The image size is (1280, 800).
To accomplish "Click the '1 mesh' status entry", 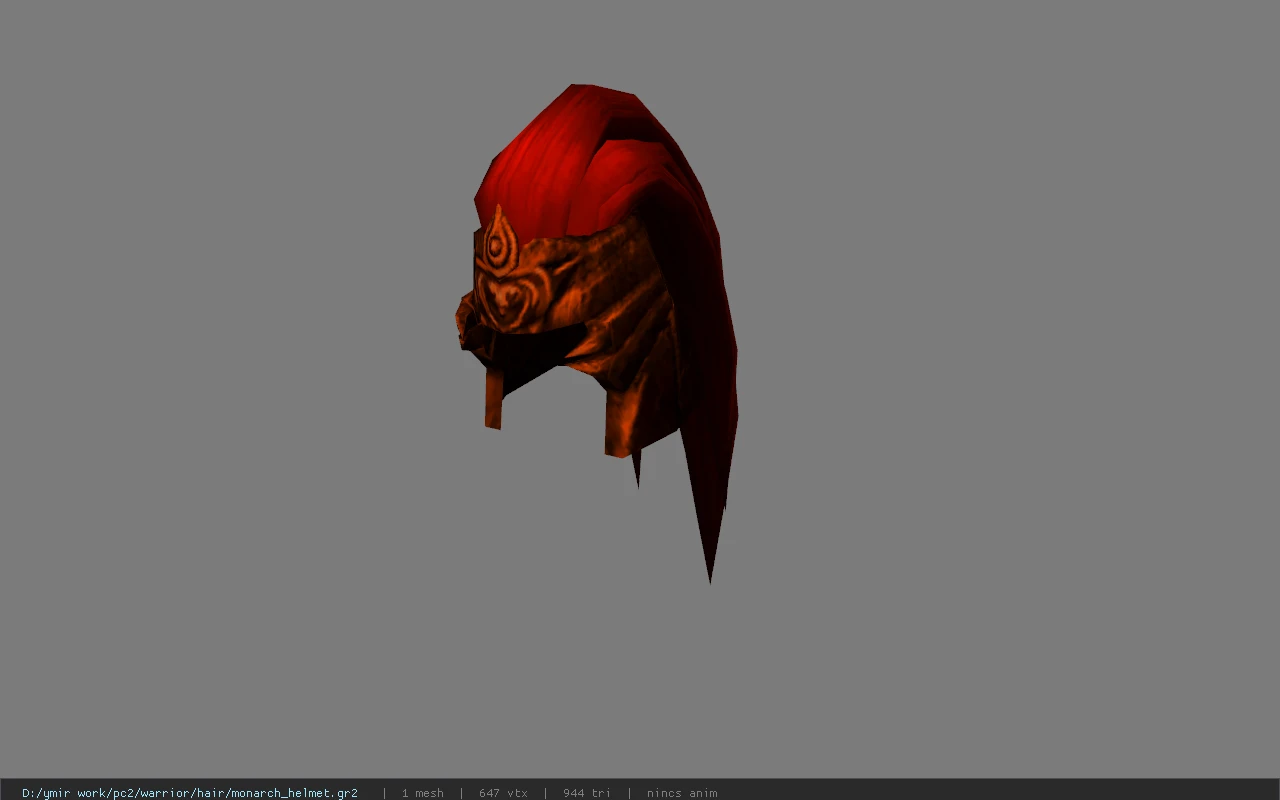I will click(x=422, y=793).
